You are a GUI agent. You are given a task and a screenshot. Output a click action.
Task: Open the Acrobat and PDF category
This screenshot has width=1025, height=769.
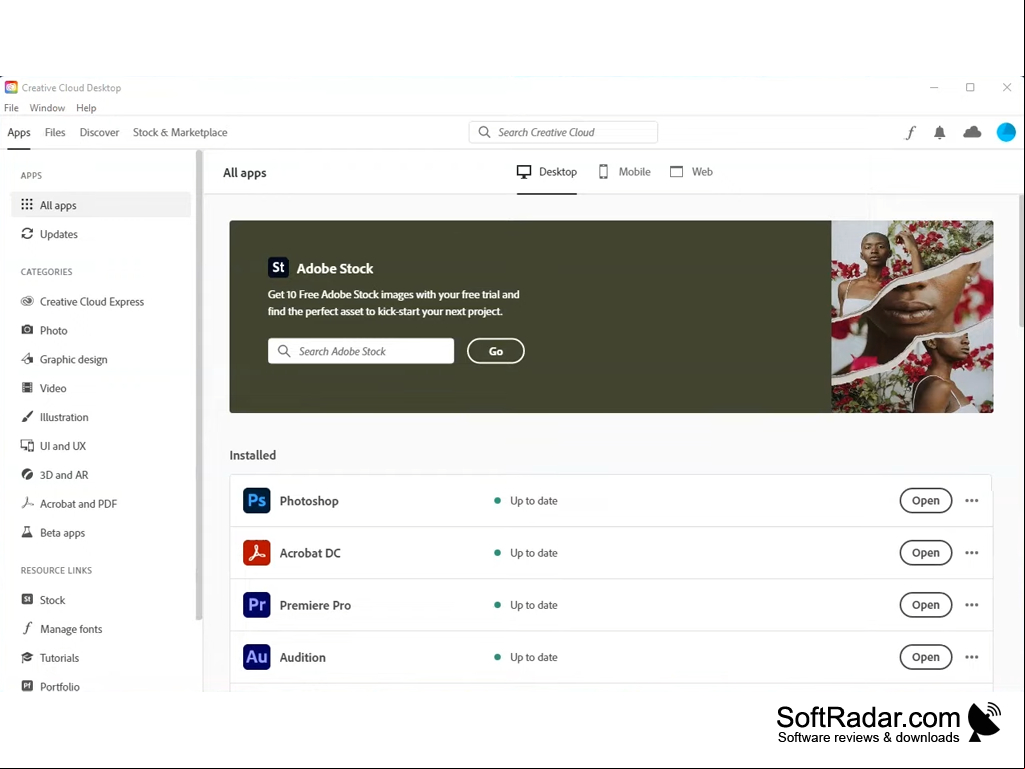point(101,504)
